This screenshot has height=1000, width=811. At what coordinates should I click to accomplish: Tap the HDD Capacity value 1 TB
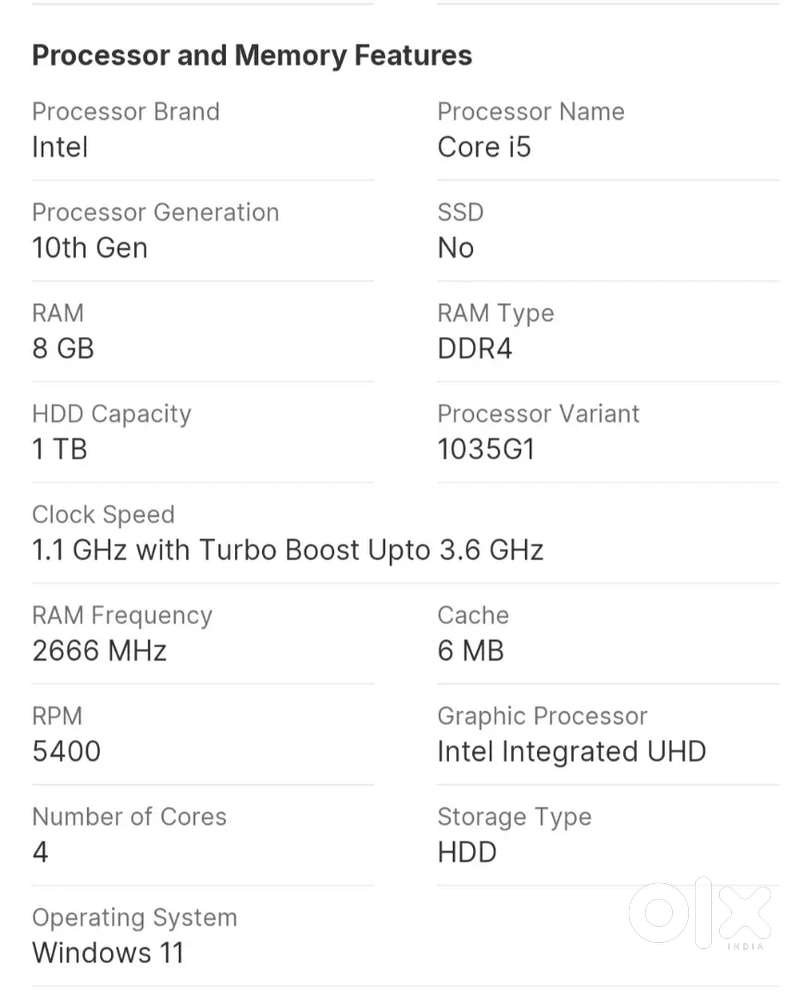point(60,450)
